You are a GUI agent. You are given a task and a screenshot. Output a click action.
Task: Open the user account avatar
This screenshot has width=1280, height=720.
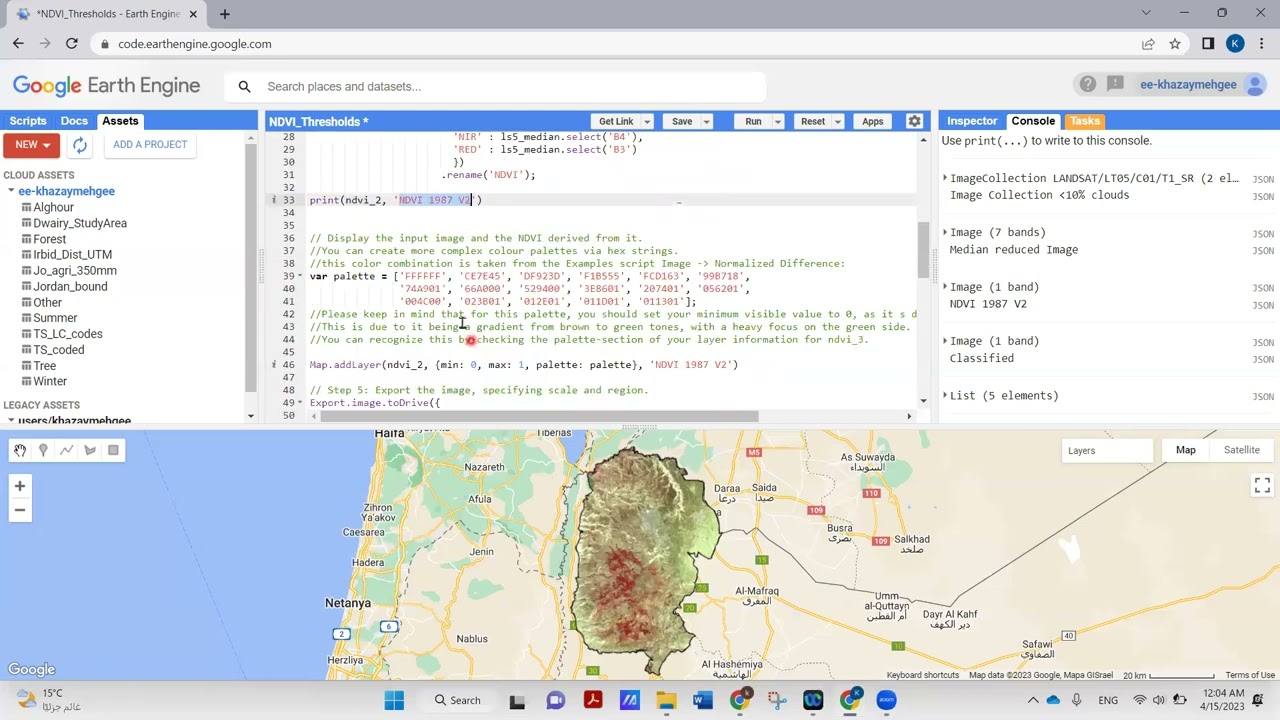1255,85
